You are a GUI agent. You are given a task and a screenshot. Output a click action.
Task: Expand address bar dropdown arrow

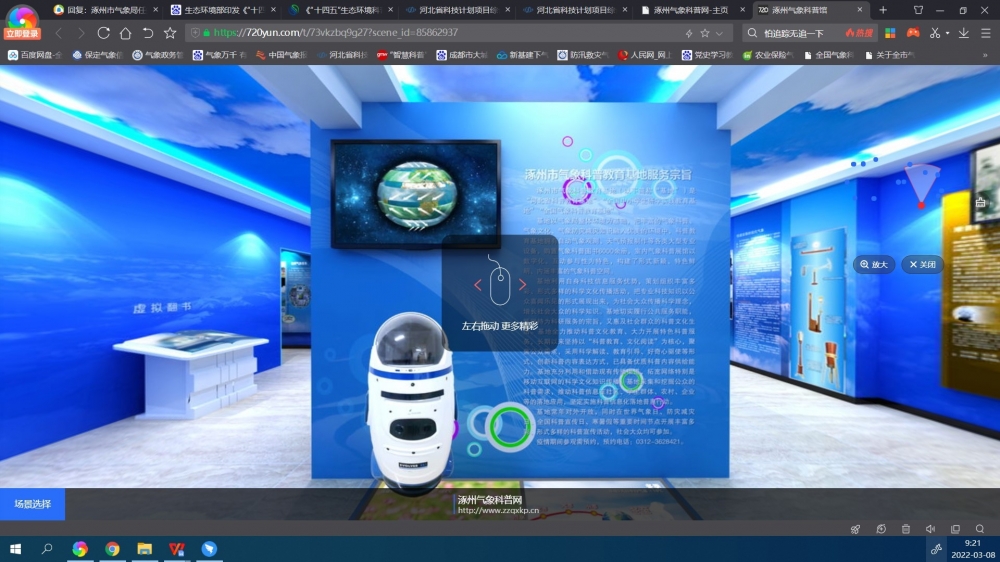tap(721, 33)
